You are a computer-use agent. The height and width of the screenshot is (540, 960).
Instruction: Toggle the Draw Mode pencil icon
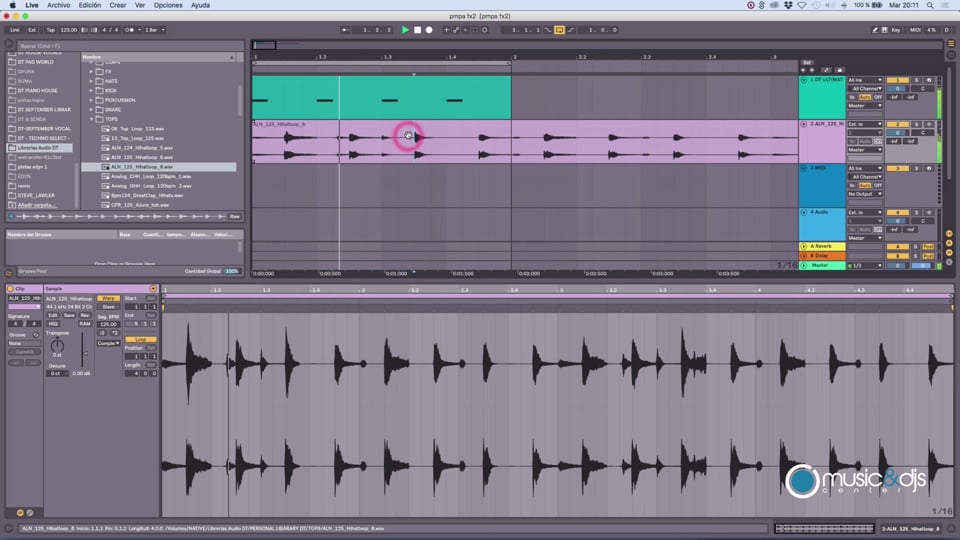pos(874,29)
